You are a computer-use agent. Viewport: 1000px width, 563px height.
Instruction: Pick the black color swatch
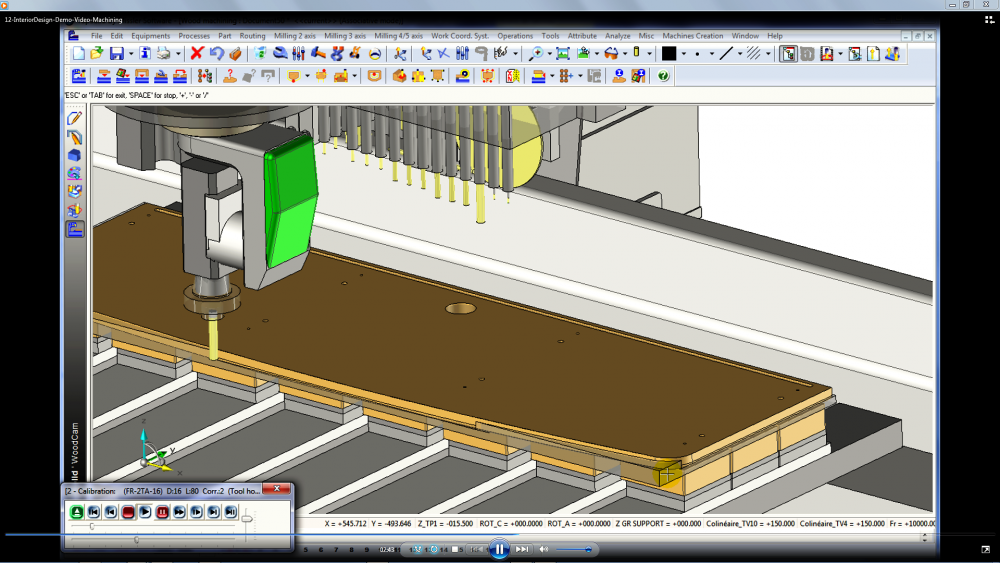click(668, 54)
